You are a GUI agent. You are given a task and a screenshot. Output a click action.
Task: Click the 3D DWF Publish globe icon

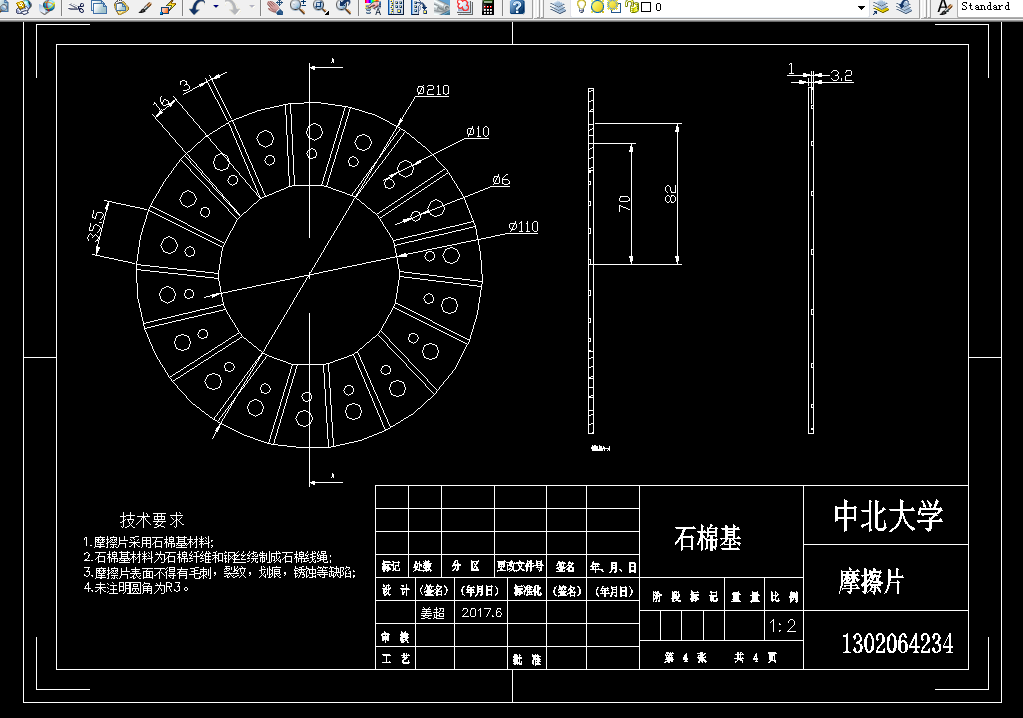point(47,7)
